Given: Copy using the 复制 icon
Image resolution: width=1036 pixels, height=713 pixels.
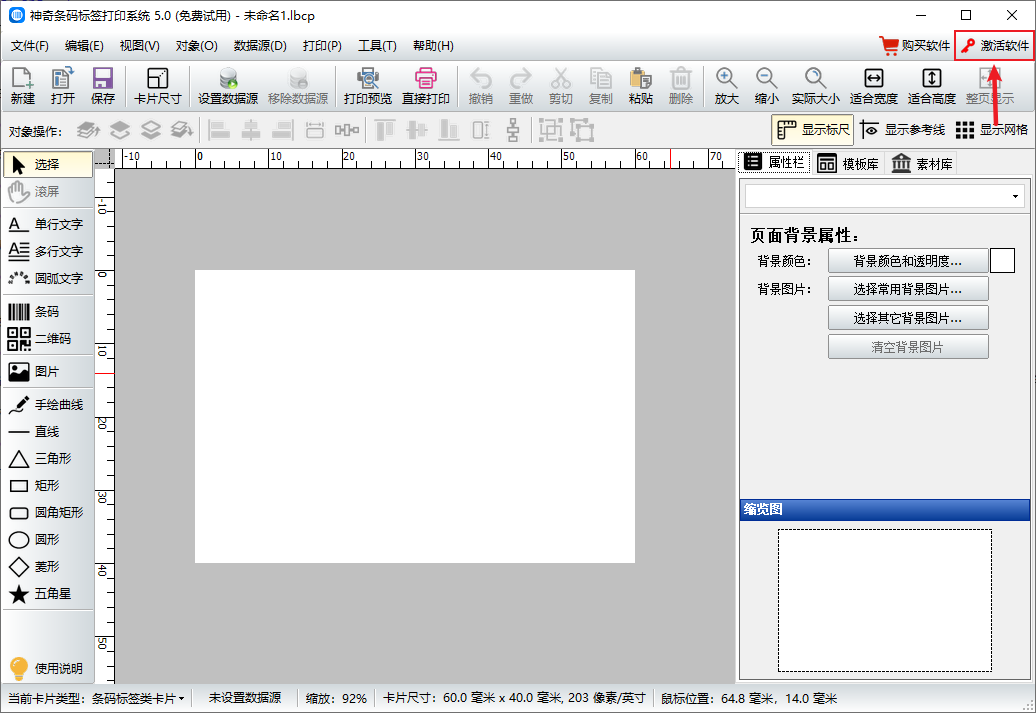Looking at the screenshot, I should (601, 86).
